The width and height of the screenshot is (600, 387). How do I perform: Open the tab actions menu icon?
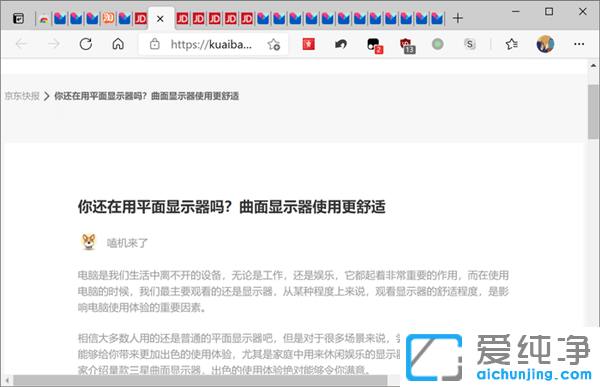[x=18, y=18]
